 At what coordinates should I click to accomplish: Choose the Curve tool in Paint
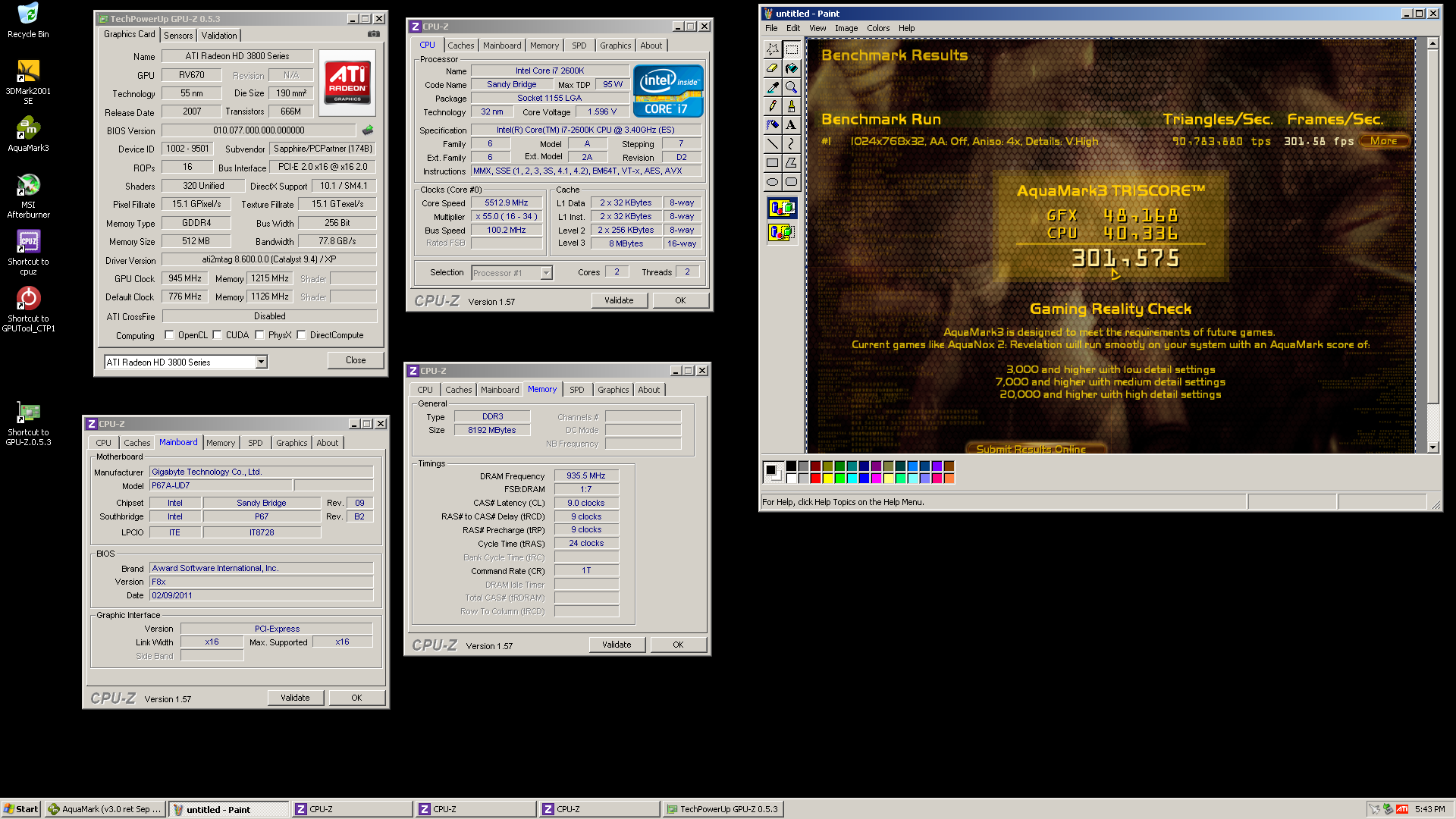(x=791, y=144)
